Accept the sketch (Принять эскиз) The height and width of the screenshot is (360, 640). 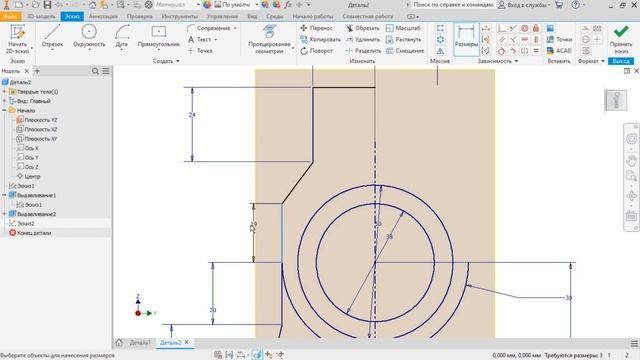pos(621,39)
